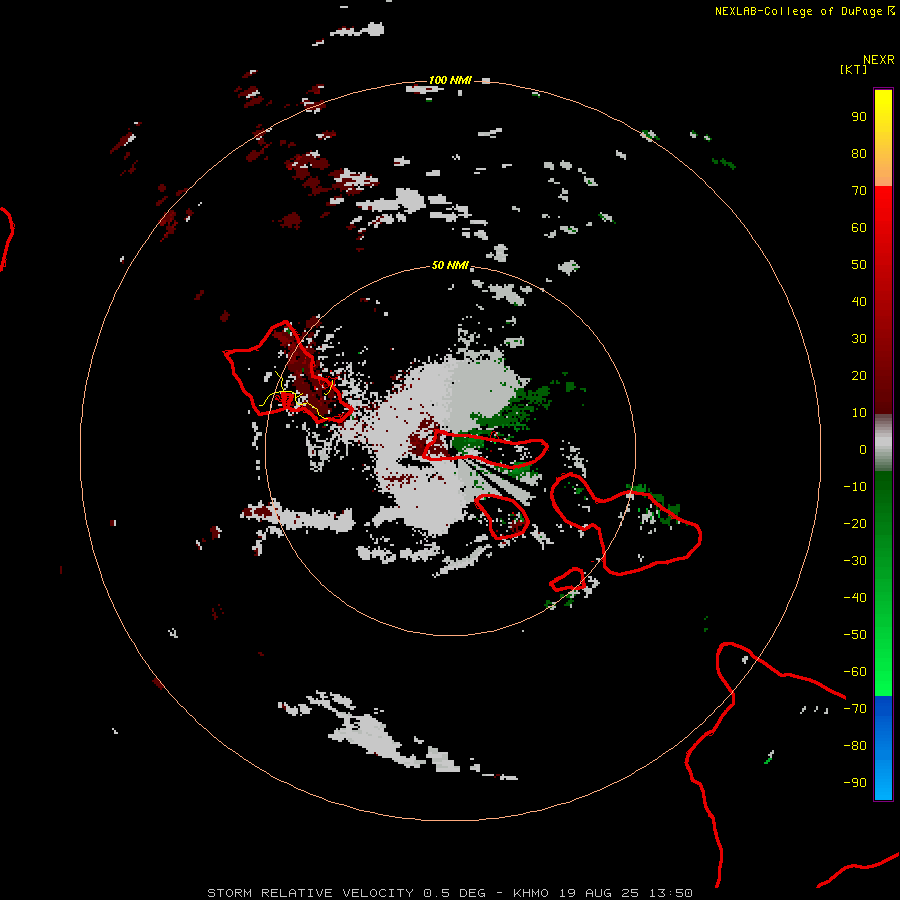
Task: Click the -70 scale value
Action: coord(855,708)
